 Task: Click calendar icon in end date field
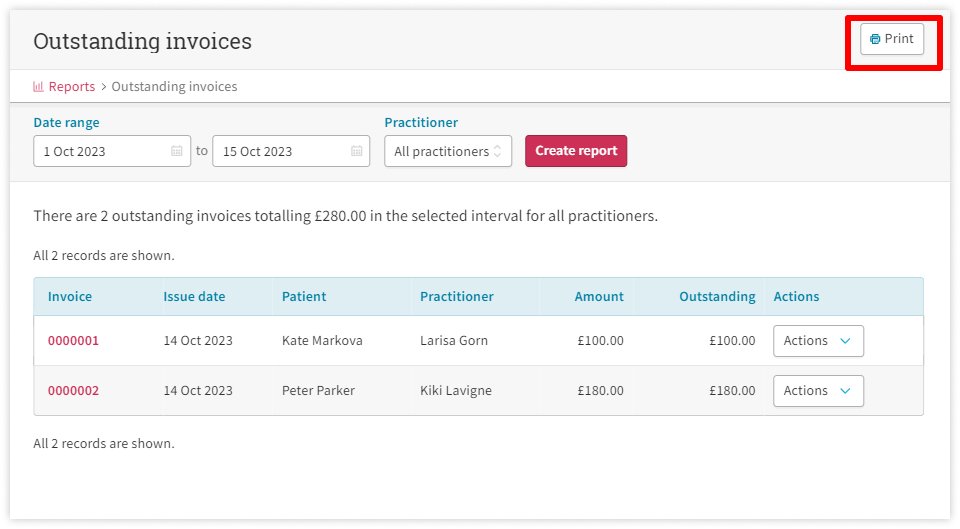357,152
